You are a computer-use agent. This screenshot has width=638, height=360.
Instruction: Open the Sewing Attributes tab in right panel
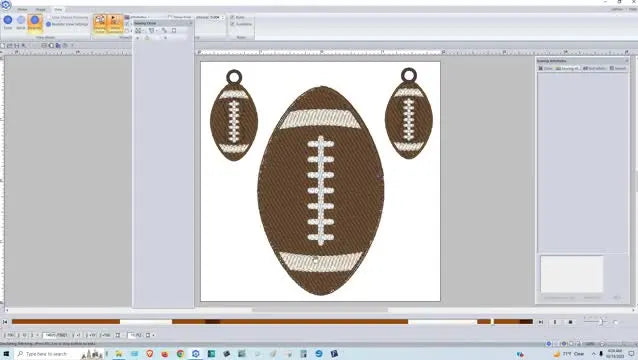click(x=568, y=68)
